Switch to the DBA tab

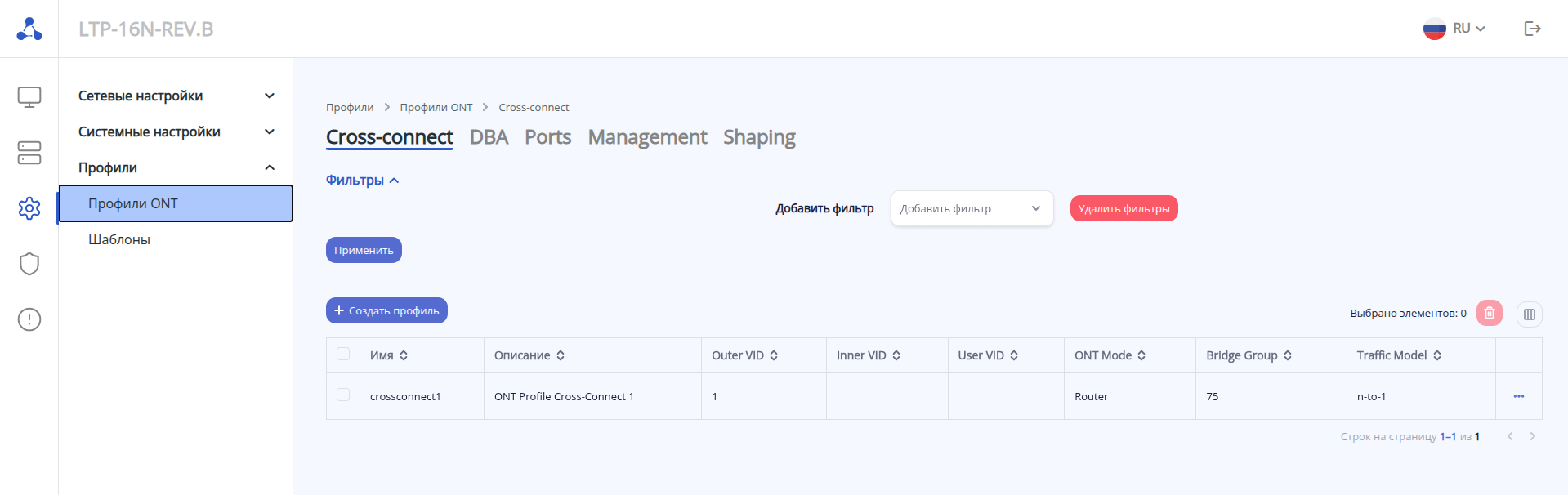pyautogui.click(x=489, y=137)
